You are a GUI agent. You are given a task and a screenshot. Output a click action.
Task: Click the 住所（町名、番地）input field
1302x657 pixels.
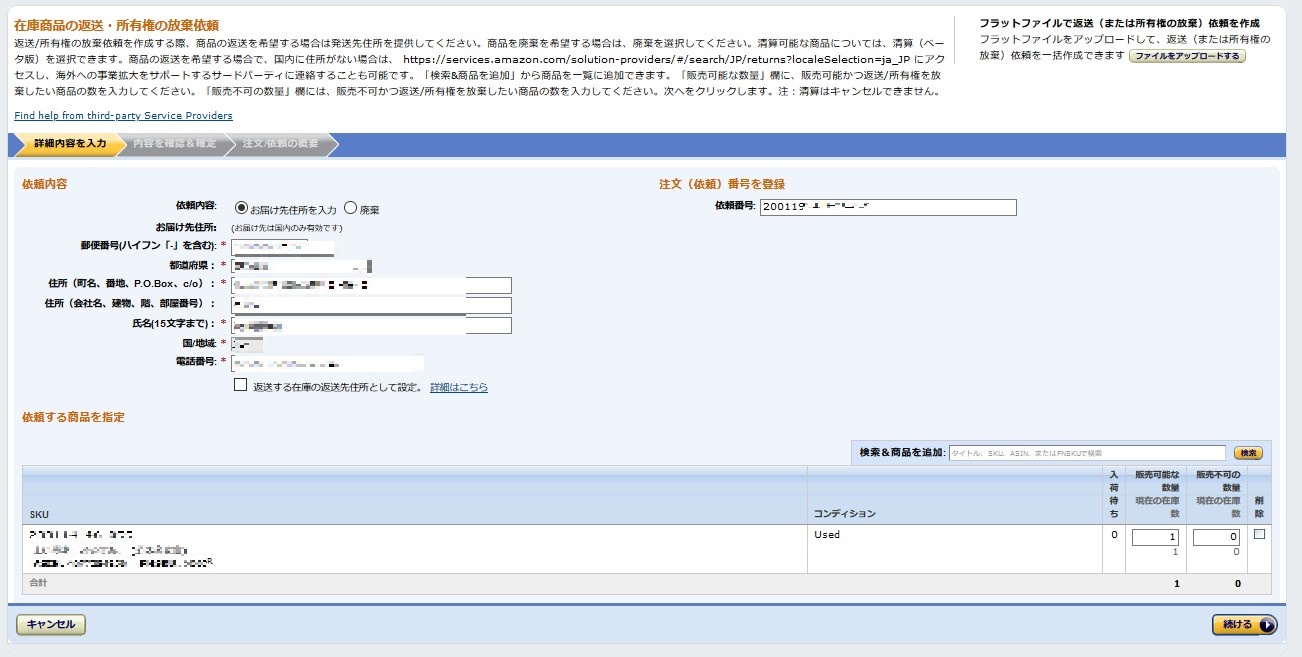371,285
